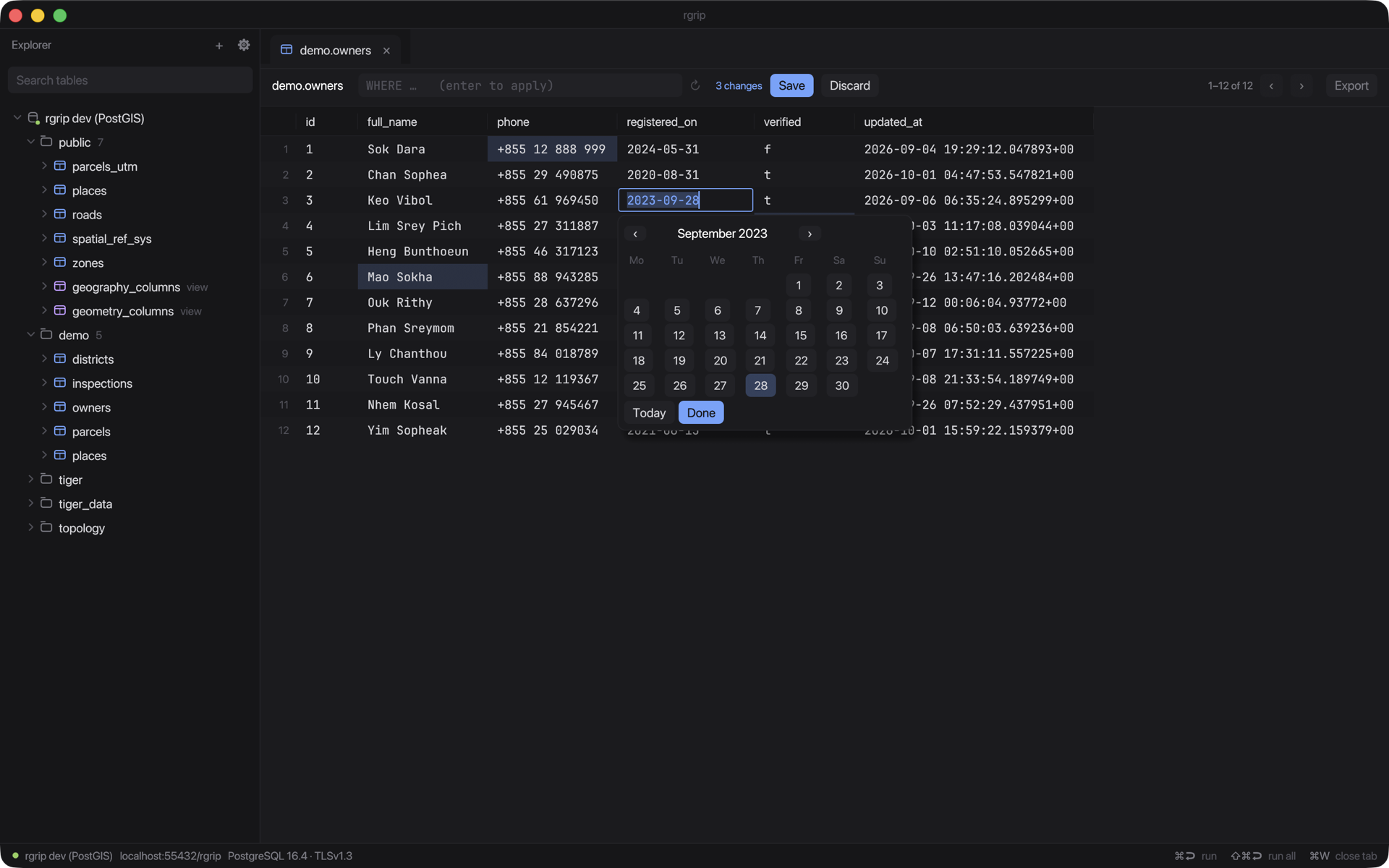Select the Mao Sokha name cell
This screenshot has width=1389, height=868.
pos(422,277)
